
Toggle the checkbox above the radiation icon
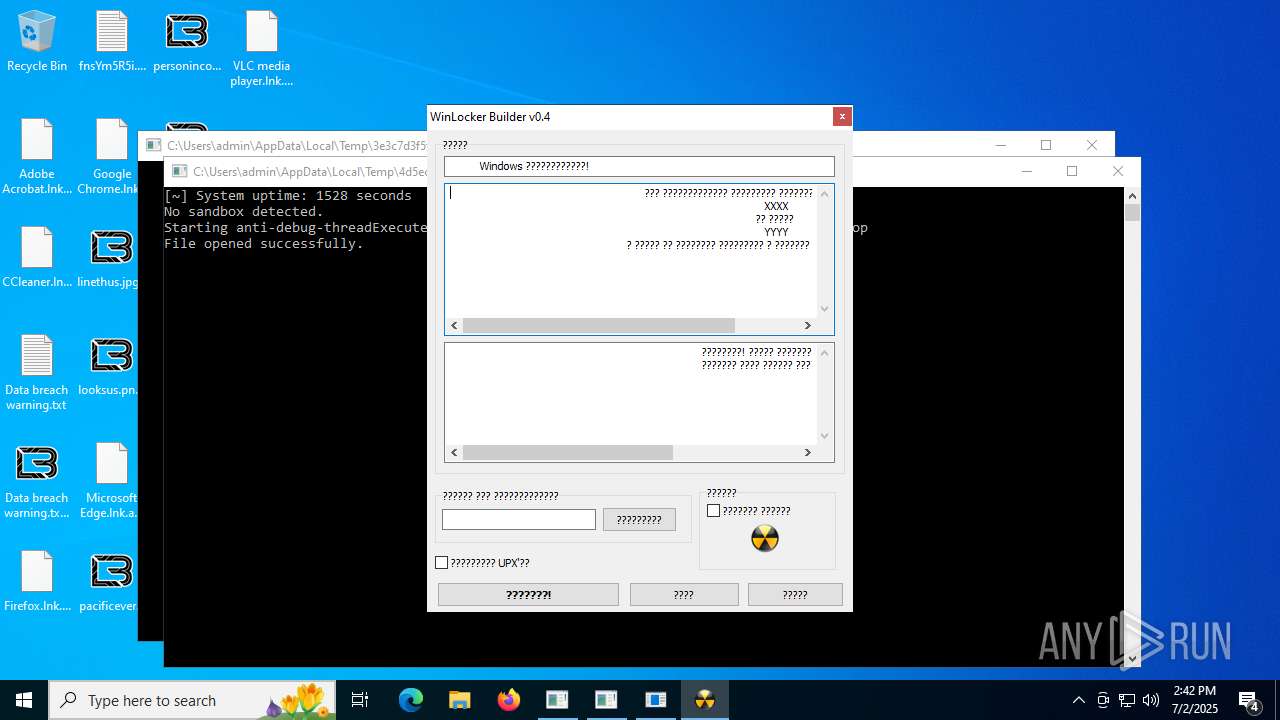713,511
